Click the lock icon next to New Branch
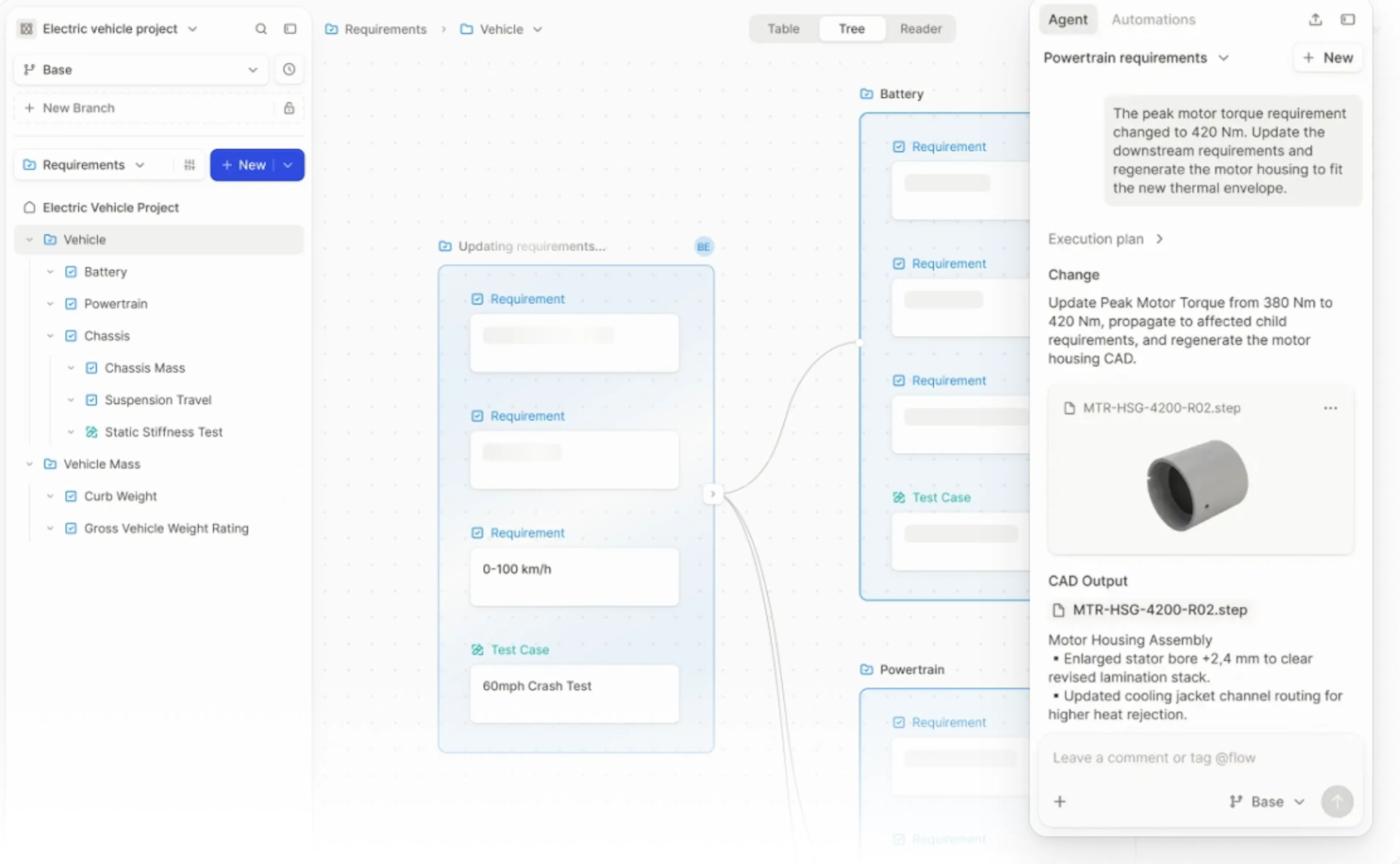1400x864 pixels. [x=289, y=108]
